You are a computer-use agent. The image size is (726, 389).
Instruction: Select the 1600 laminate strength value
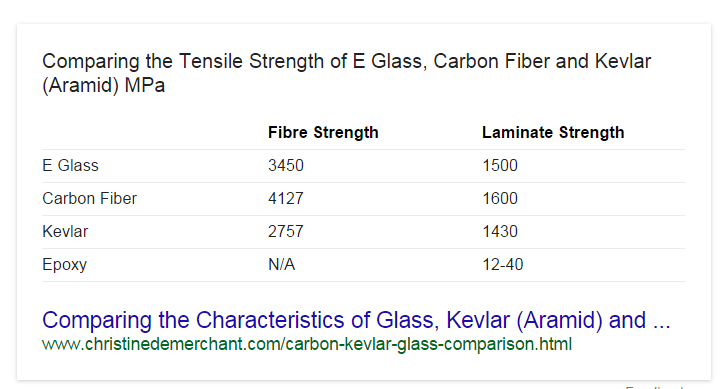500,199
